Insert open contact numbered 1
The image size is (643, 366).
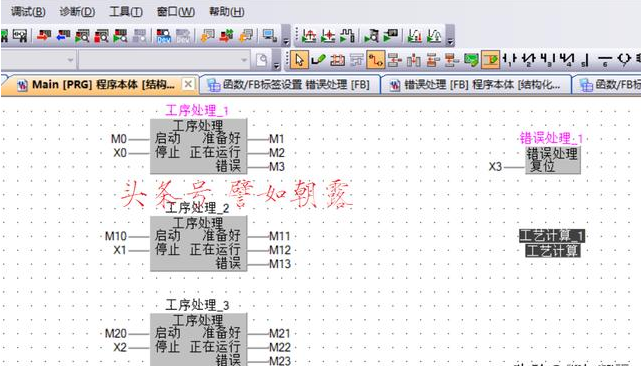(510, 60)
